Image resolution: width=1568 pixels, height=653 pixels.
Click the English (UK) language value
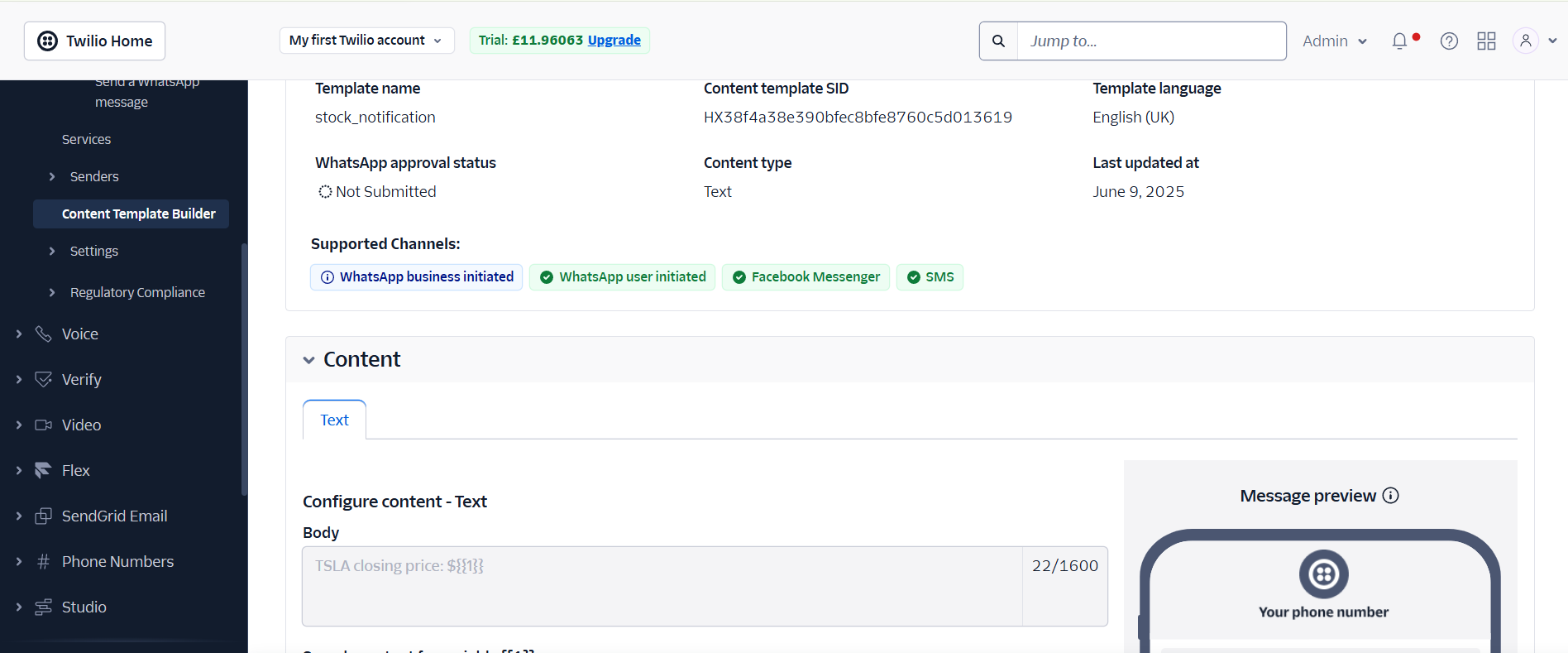pyautogui.click(x=1133, y=117)
